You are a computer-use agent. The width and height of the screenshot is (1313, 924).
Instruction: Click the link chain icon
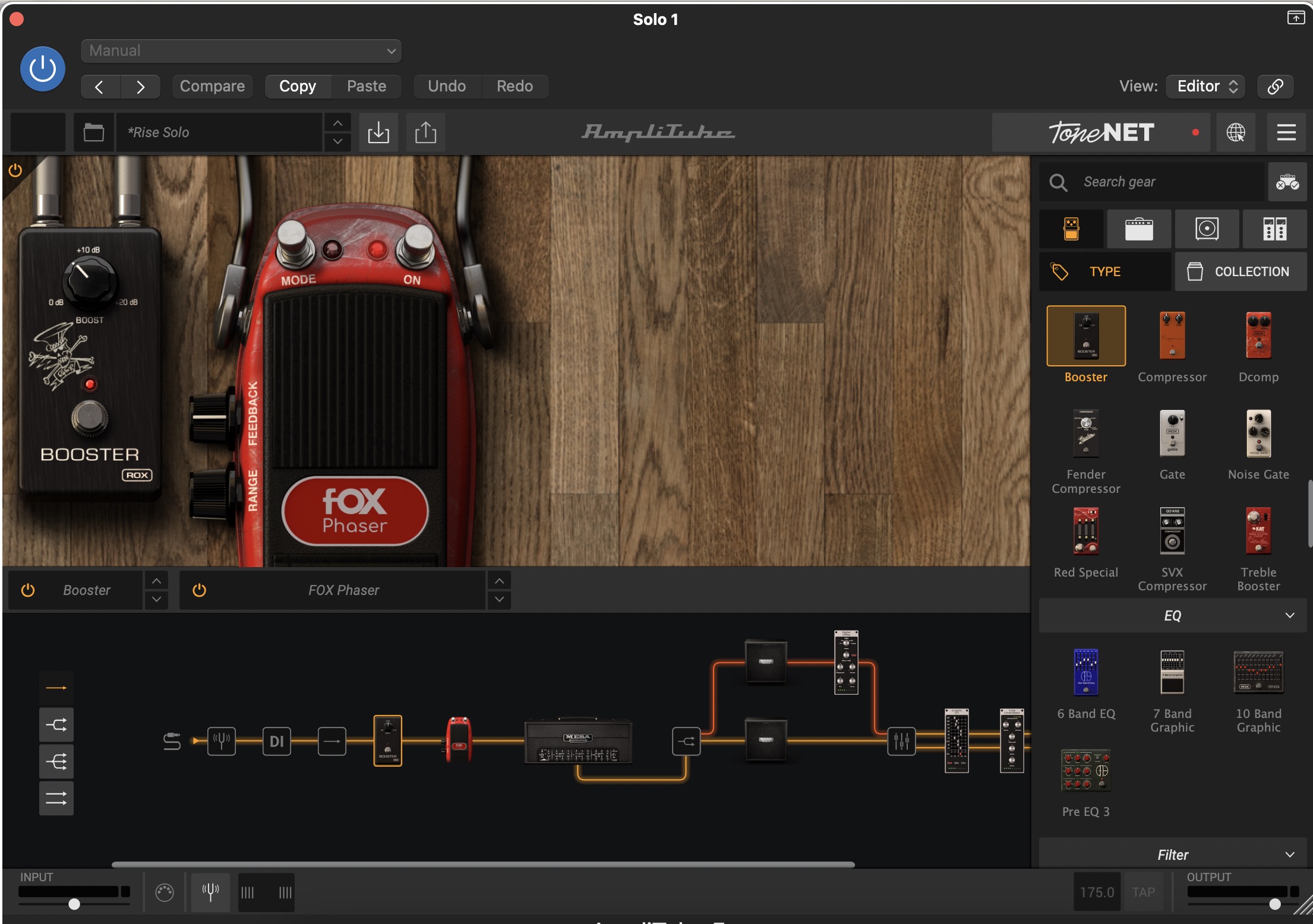click(1276, 87)
